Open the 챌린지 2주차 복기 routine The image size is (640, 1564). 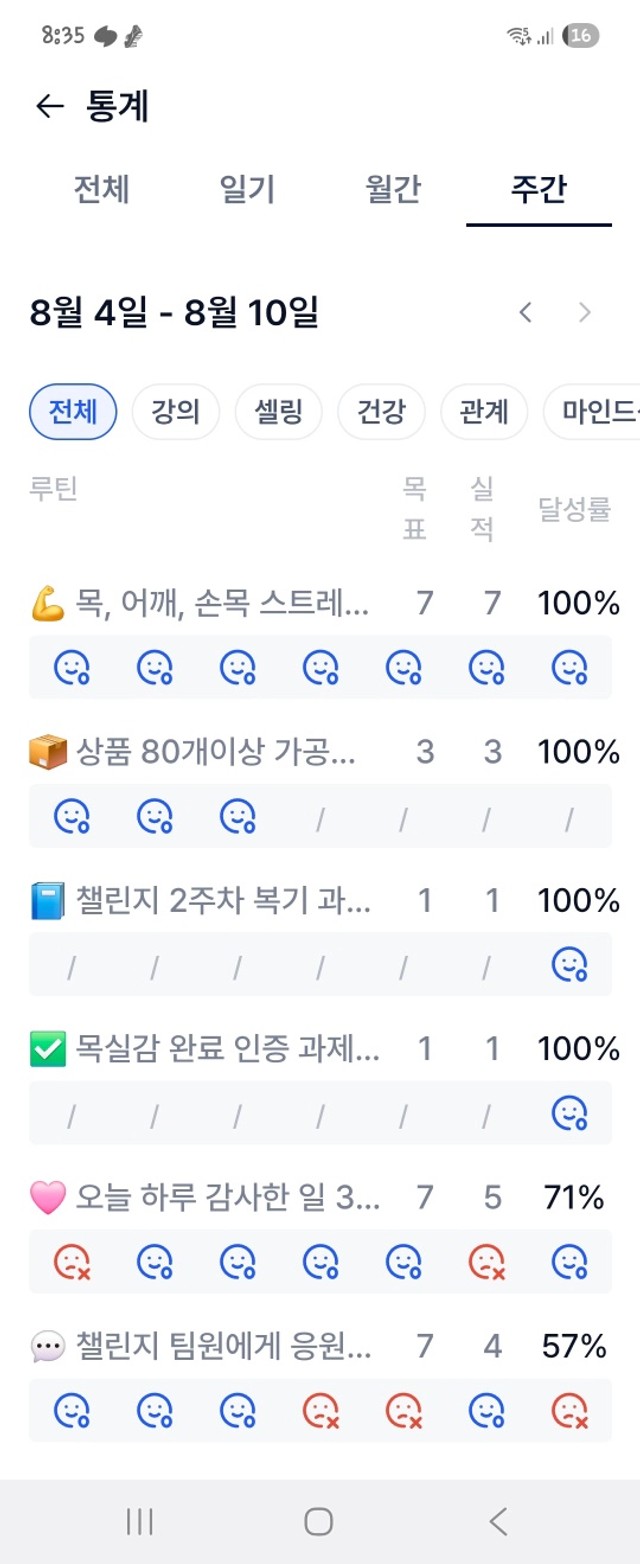click(200, 901)
